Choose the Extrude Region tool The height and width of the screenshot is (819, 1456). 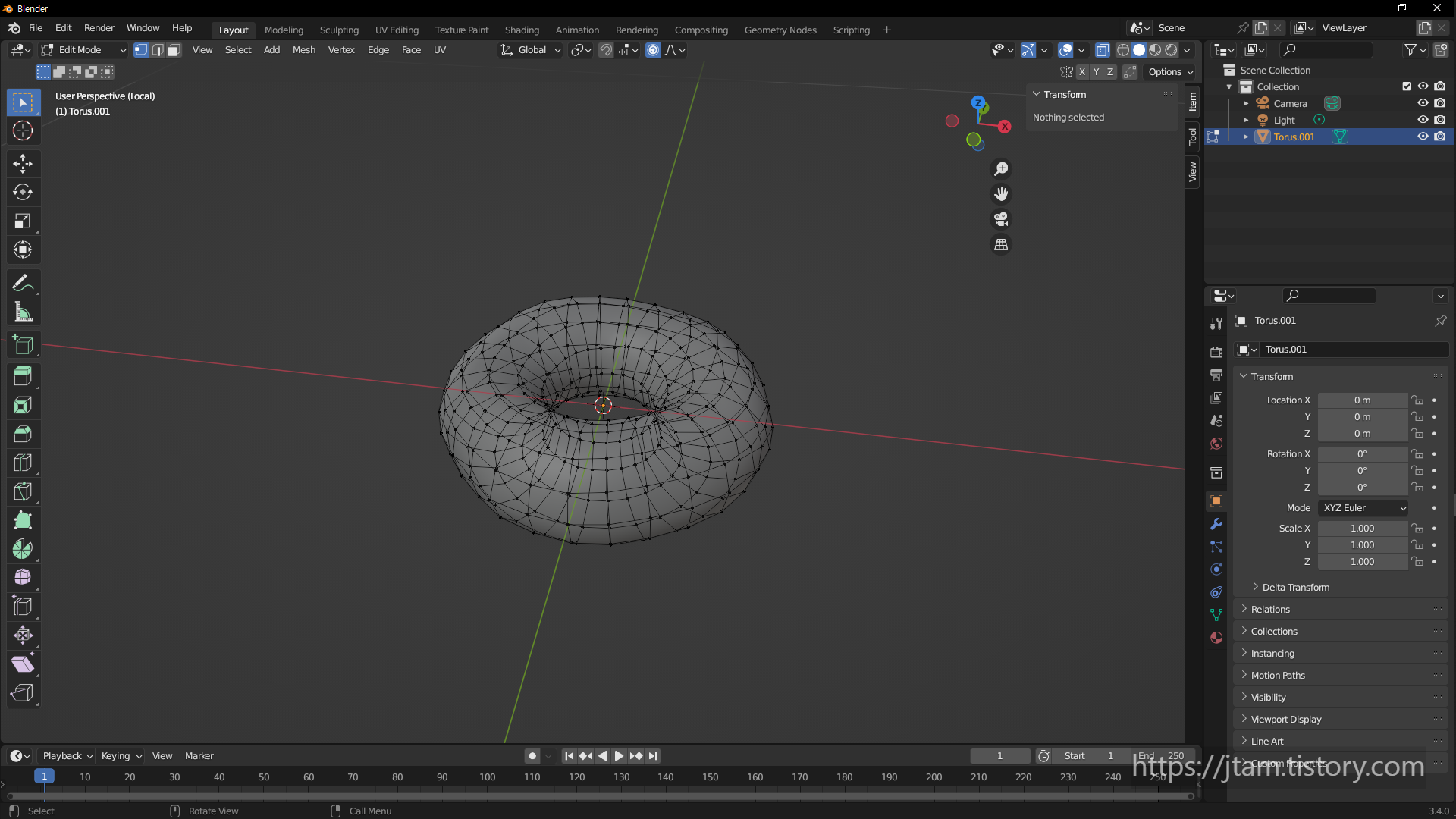pyautogui.click(x=23, y=376)
